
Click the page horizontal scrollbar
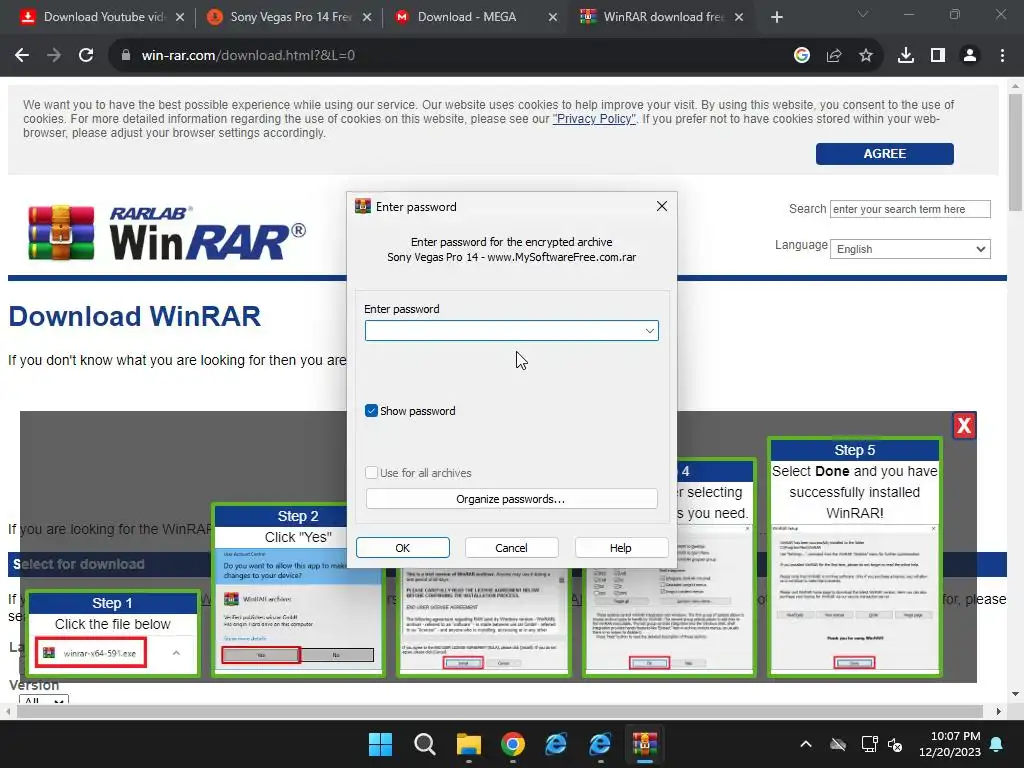pos(500,711)
